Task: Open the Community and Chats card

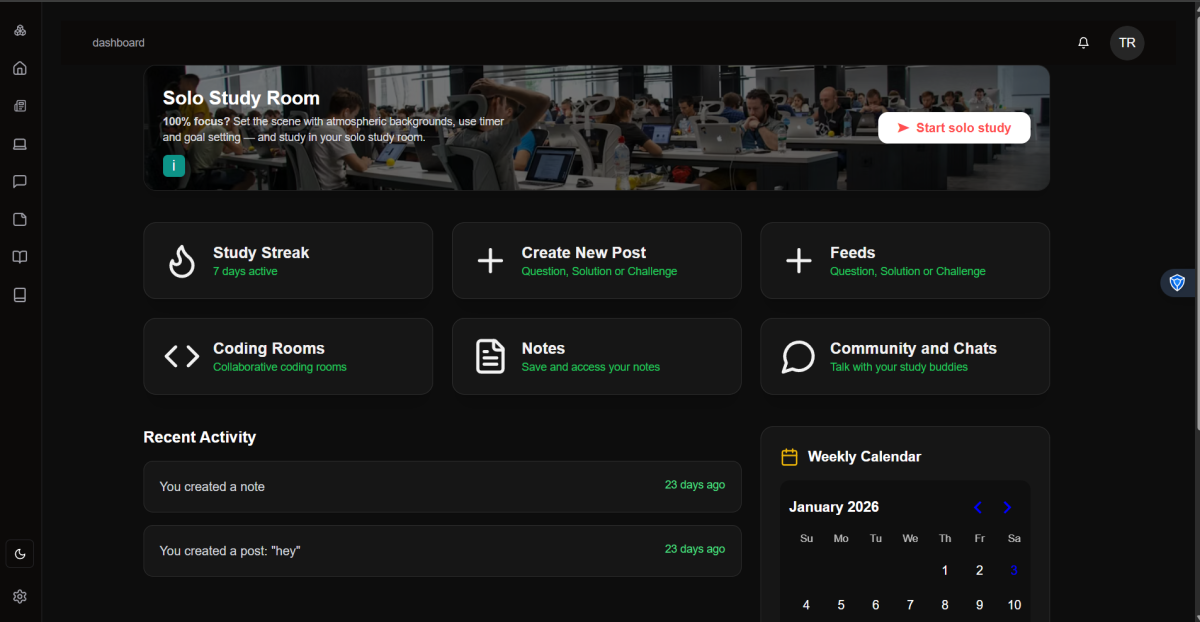Action: click(904, 357)
